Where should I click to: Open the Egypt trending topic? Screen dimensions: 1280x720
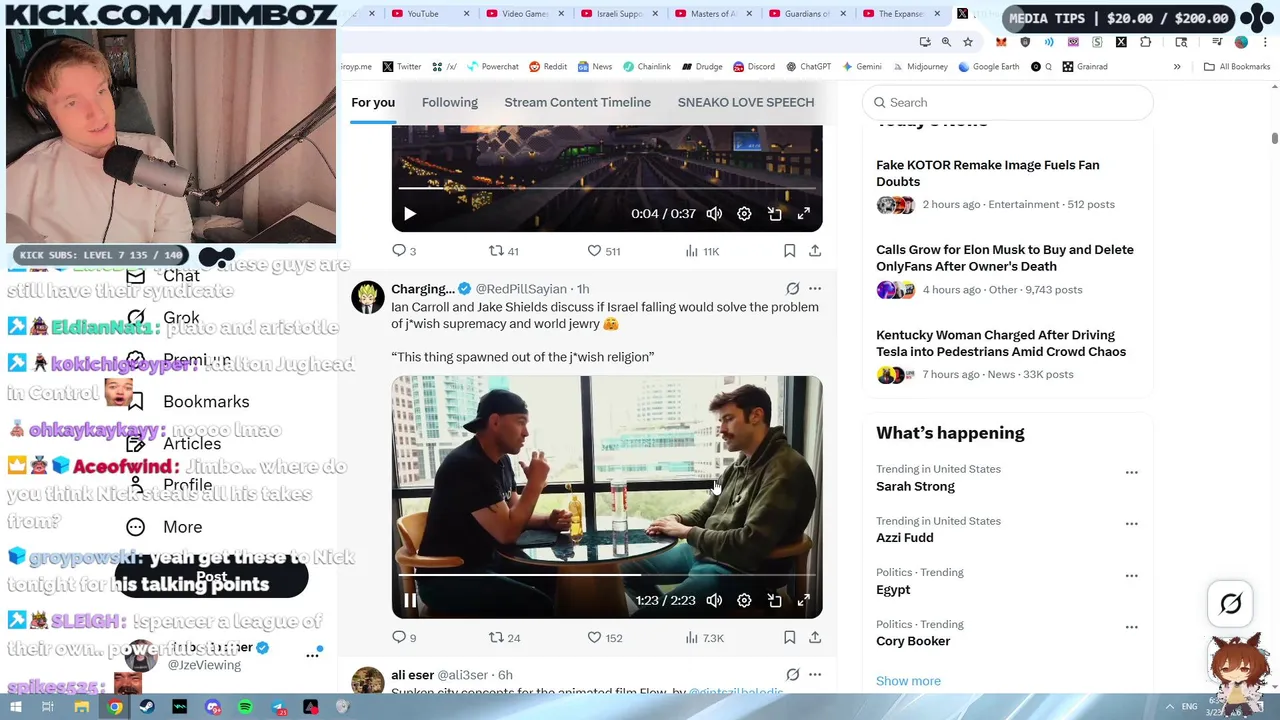(x=893, y=589)
